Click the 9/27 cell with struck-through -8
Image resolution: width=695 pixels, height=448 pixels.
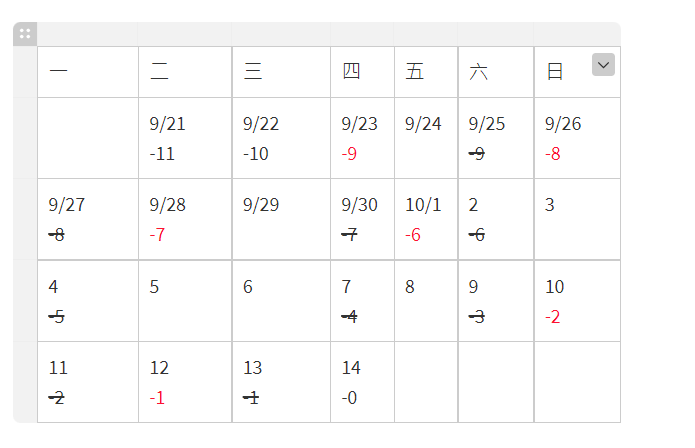click(88, 219)
